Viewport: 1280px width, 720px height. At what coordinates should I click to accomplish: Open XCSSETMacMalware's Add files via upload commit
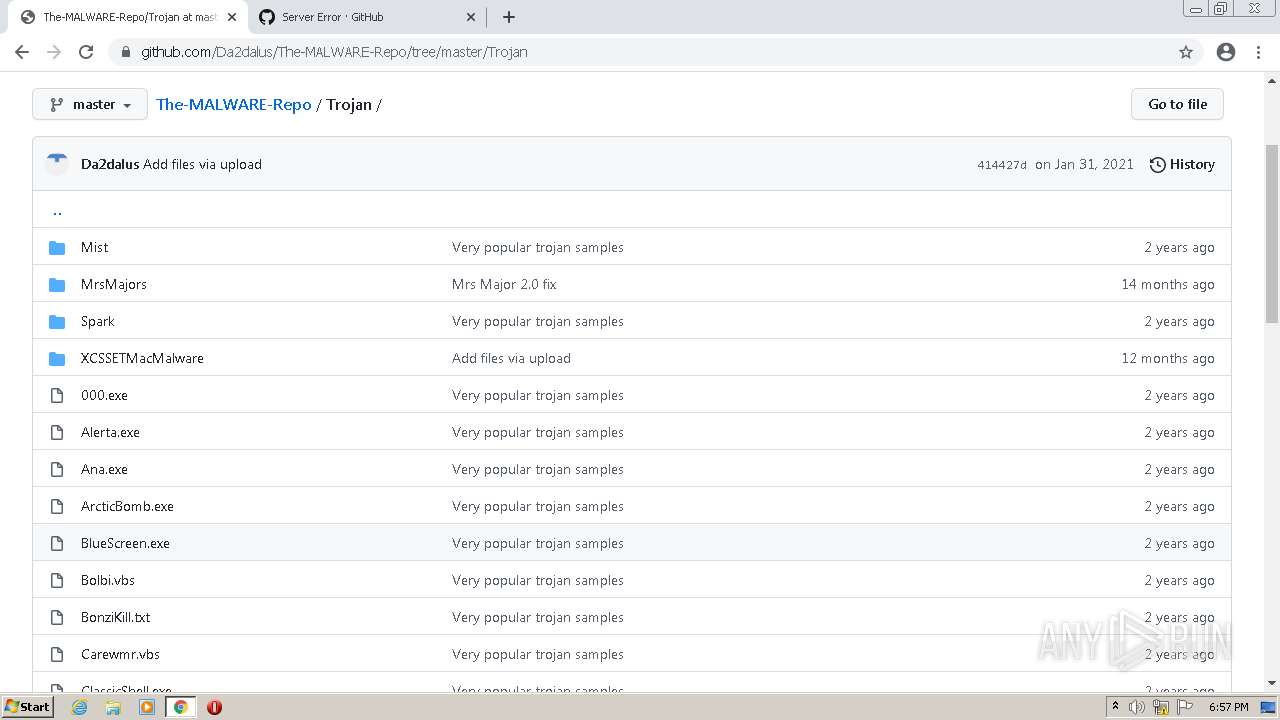click(511, 358)
